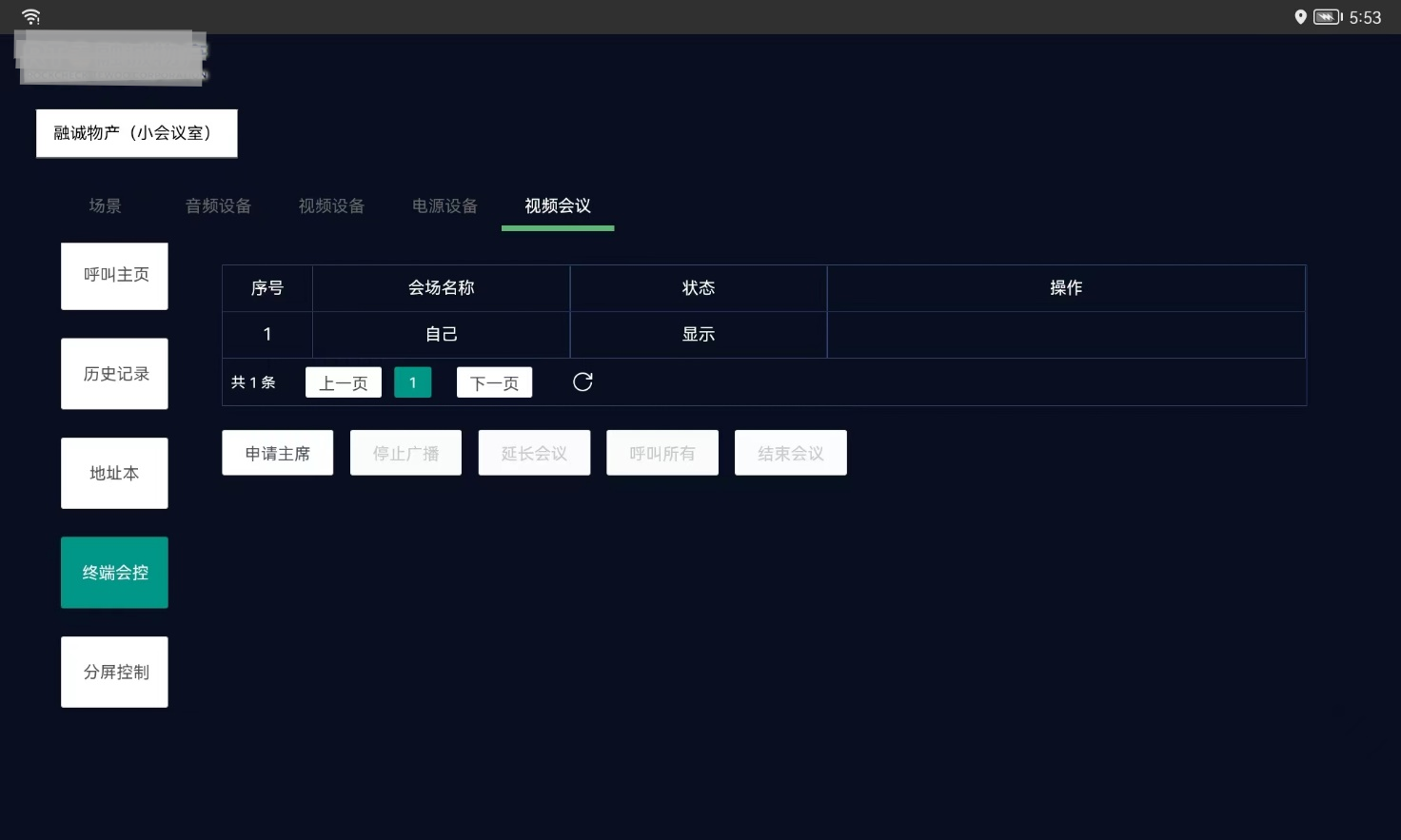Select page number 1

click(412, 382)
